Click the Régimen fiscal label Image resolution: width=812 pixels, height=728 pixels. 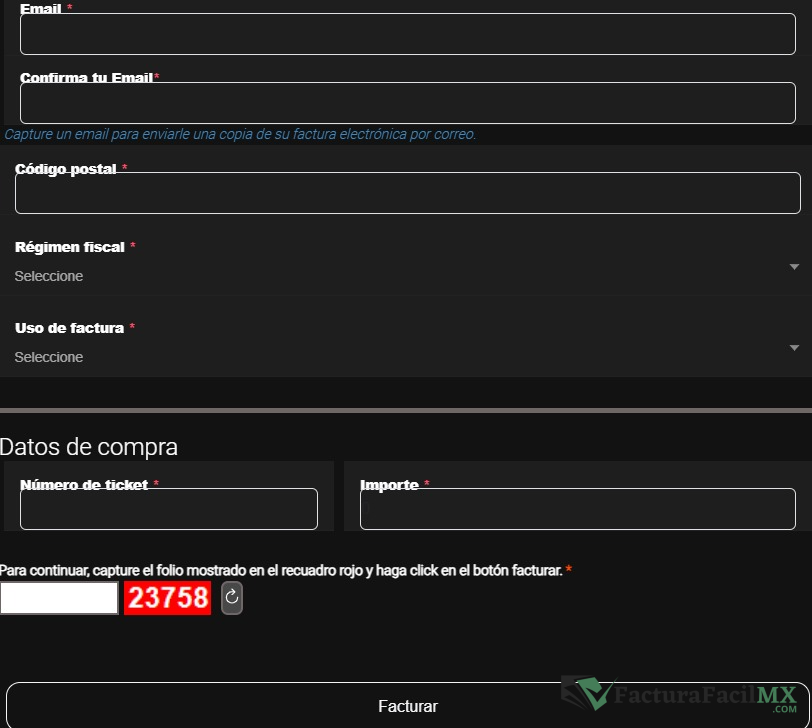pos(70,247)
